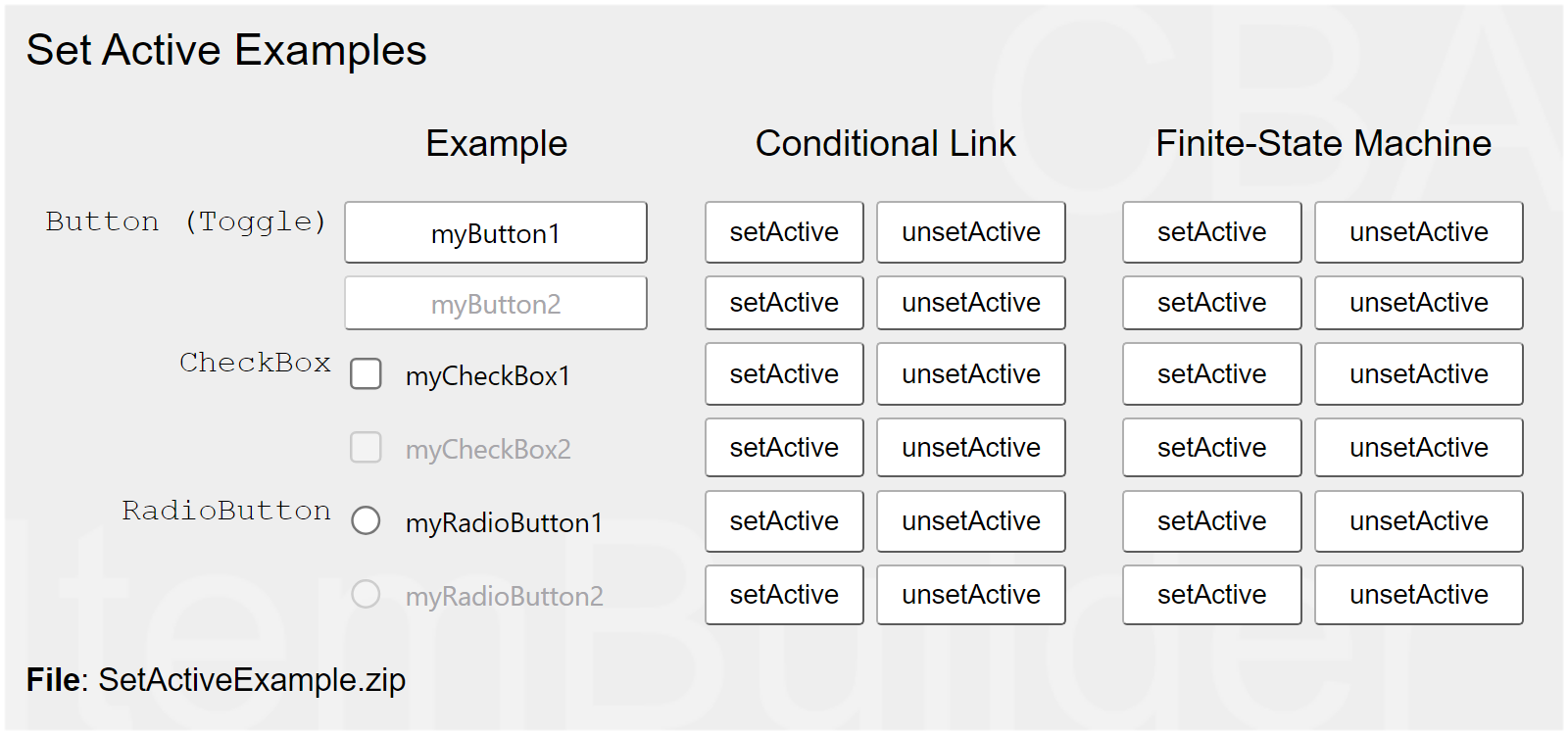Check the myCheckBox1 checkbox

(366, 373)
